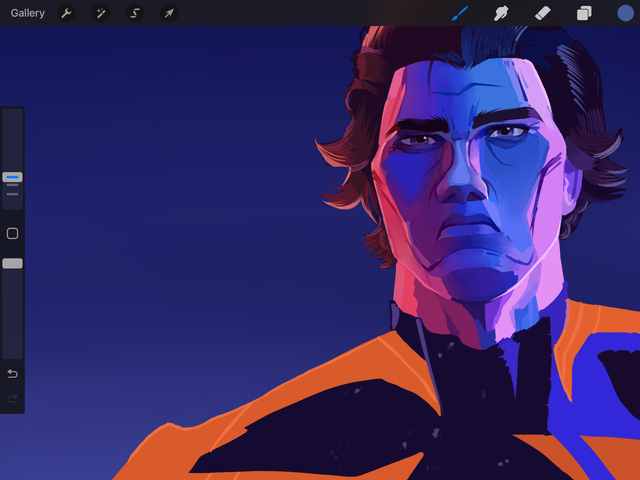Click the grey brush opacity slider handle

click(x=12, y=263)
